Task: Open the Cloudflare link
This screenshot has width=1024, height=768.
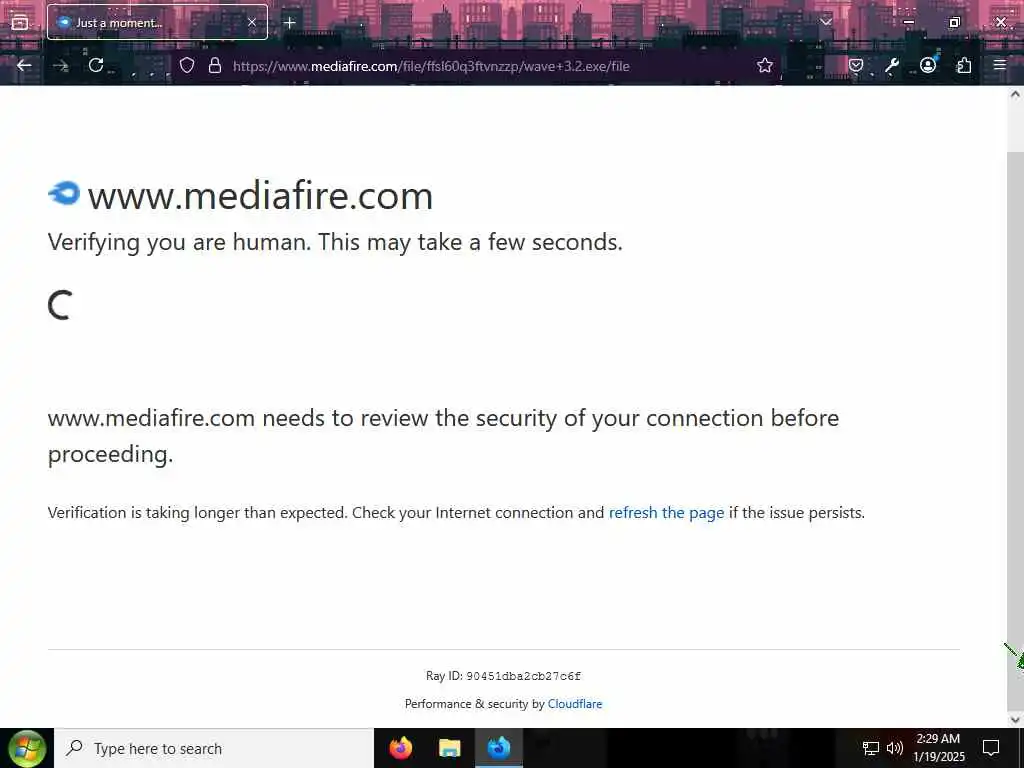Action: coord(575,704)
